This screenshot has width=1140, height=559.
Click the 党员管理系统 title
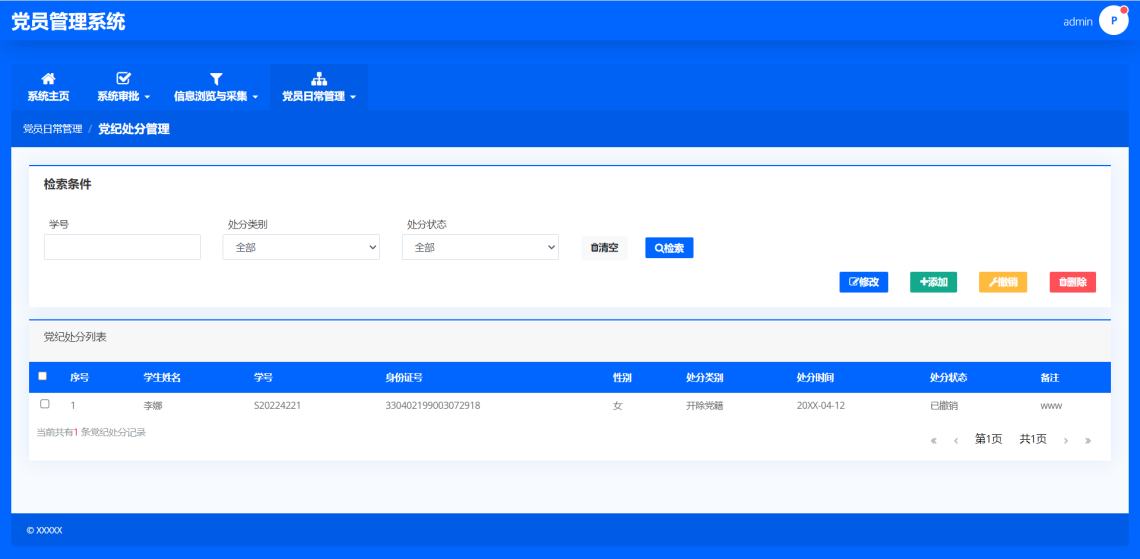coord(68,22)
